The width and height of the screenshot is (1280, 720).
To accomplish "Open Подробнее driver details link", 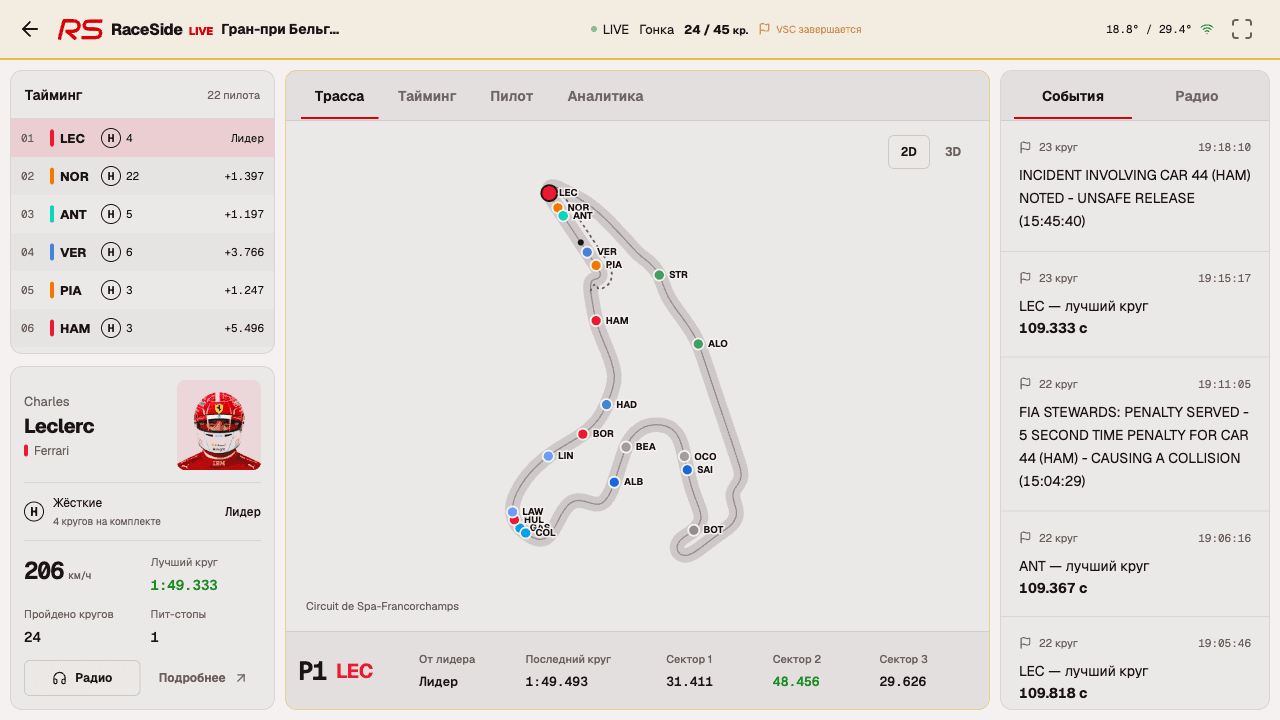I will tap(203, 678).
